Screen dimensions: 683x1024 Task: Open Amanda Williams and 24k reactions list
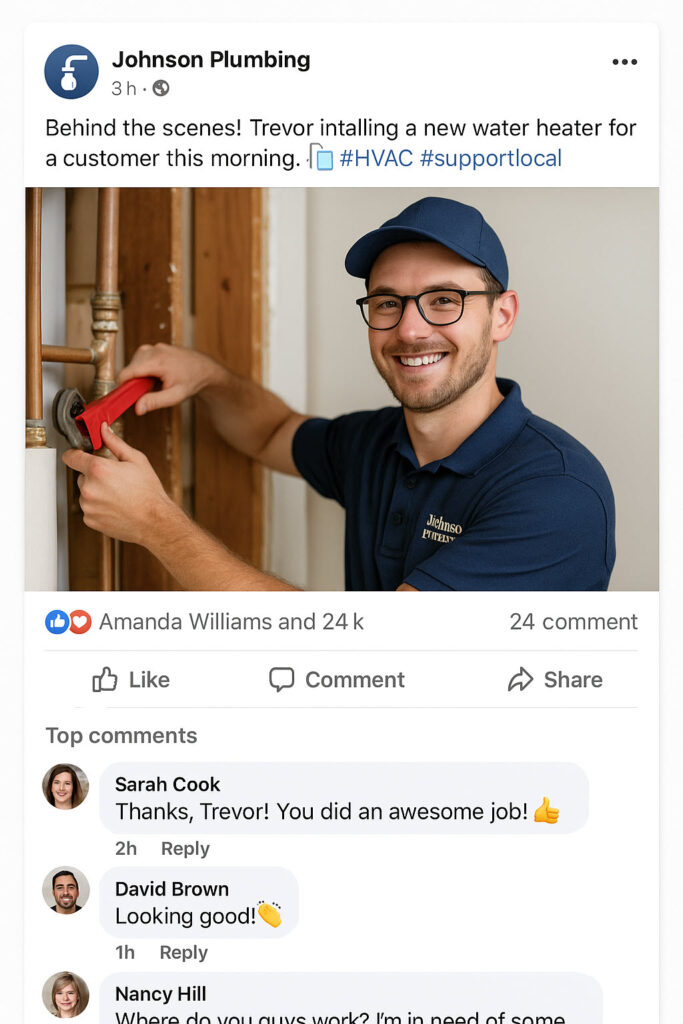pyautogui.click(x=231, y=622)
